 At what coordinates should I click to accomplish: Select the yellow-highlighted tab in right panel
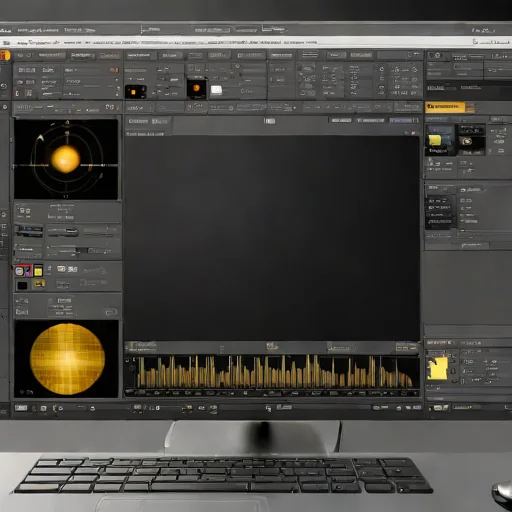pyautogui.click(x=445, y=107)
